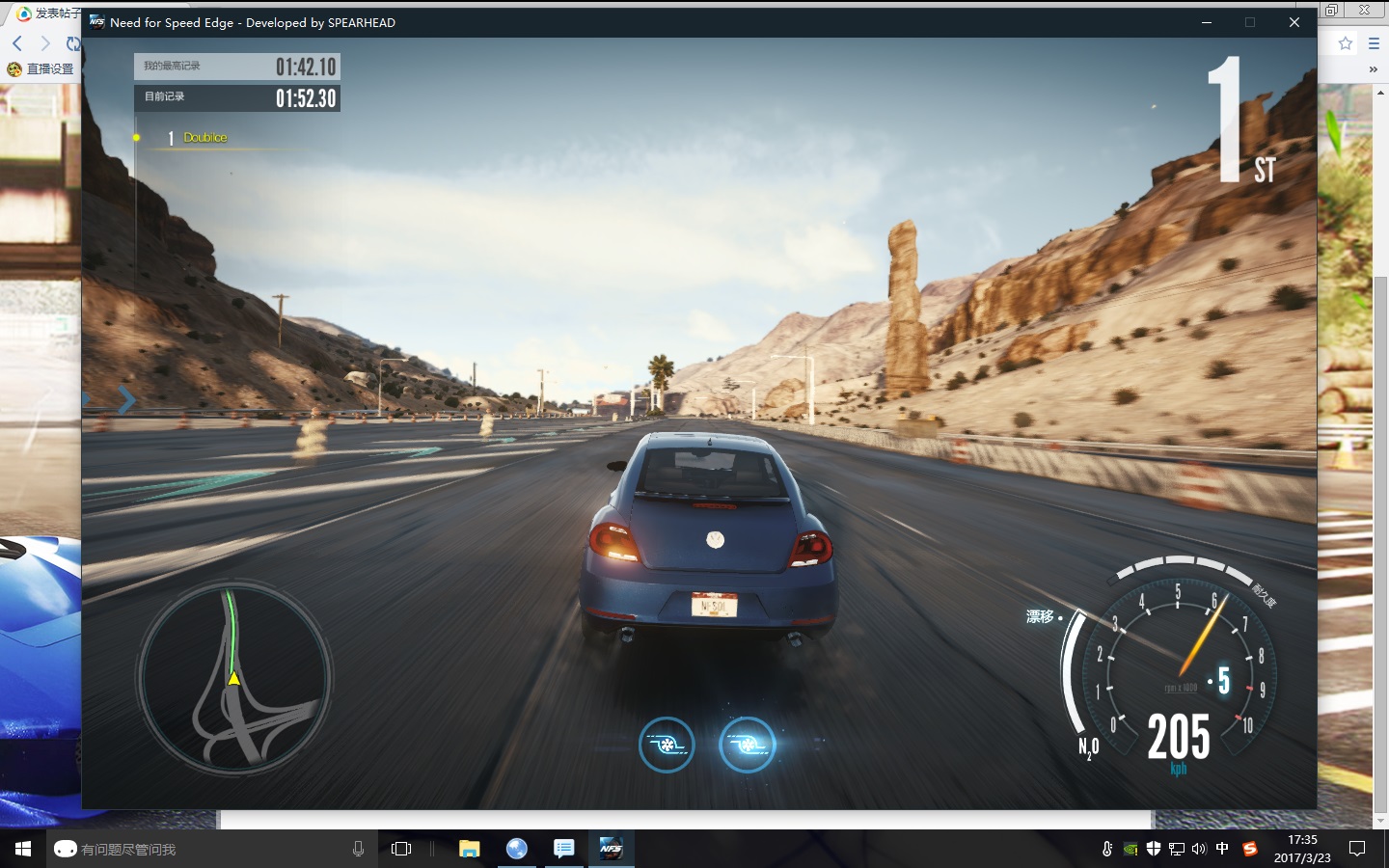The width and height of the screenshot is (1389, 868).
Task: Open the volume speaker tray icon
Action: [x=1199, y=849]
